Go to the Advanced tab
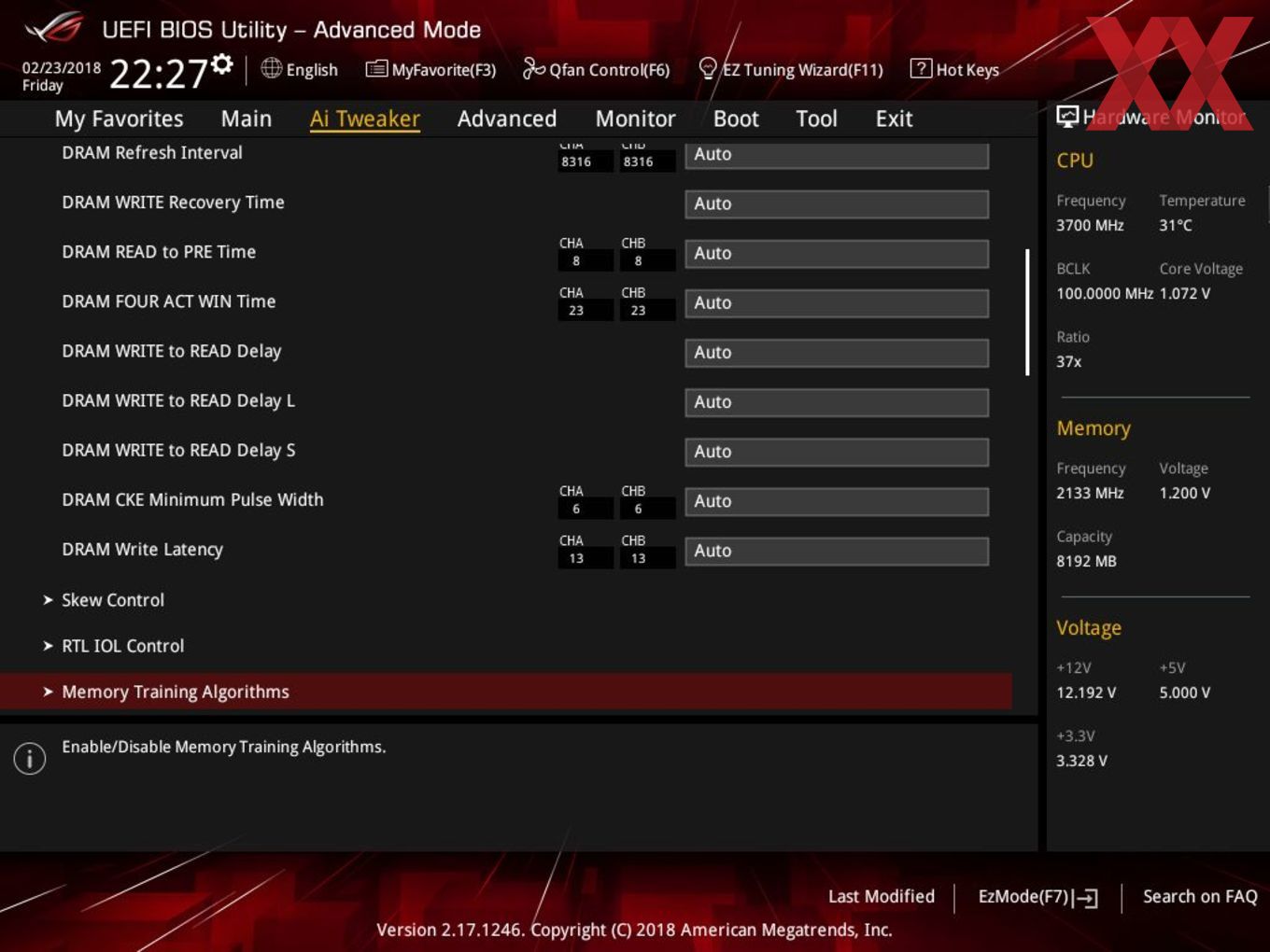Viewport: 1270px width, 952px height. click(x=507, y=119)
